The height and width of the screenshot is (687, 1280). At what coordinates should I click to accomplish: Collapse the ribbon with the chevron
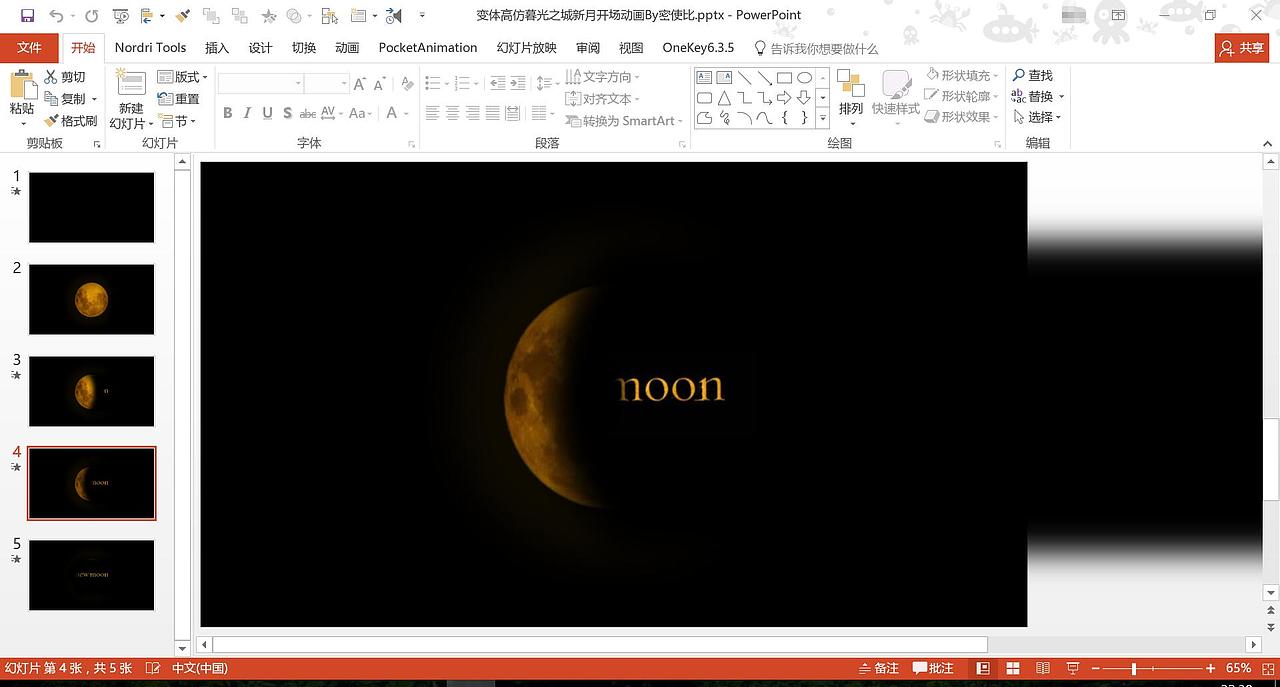point(1266,144)
